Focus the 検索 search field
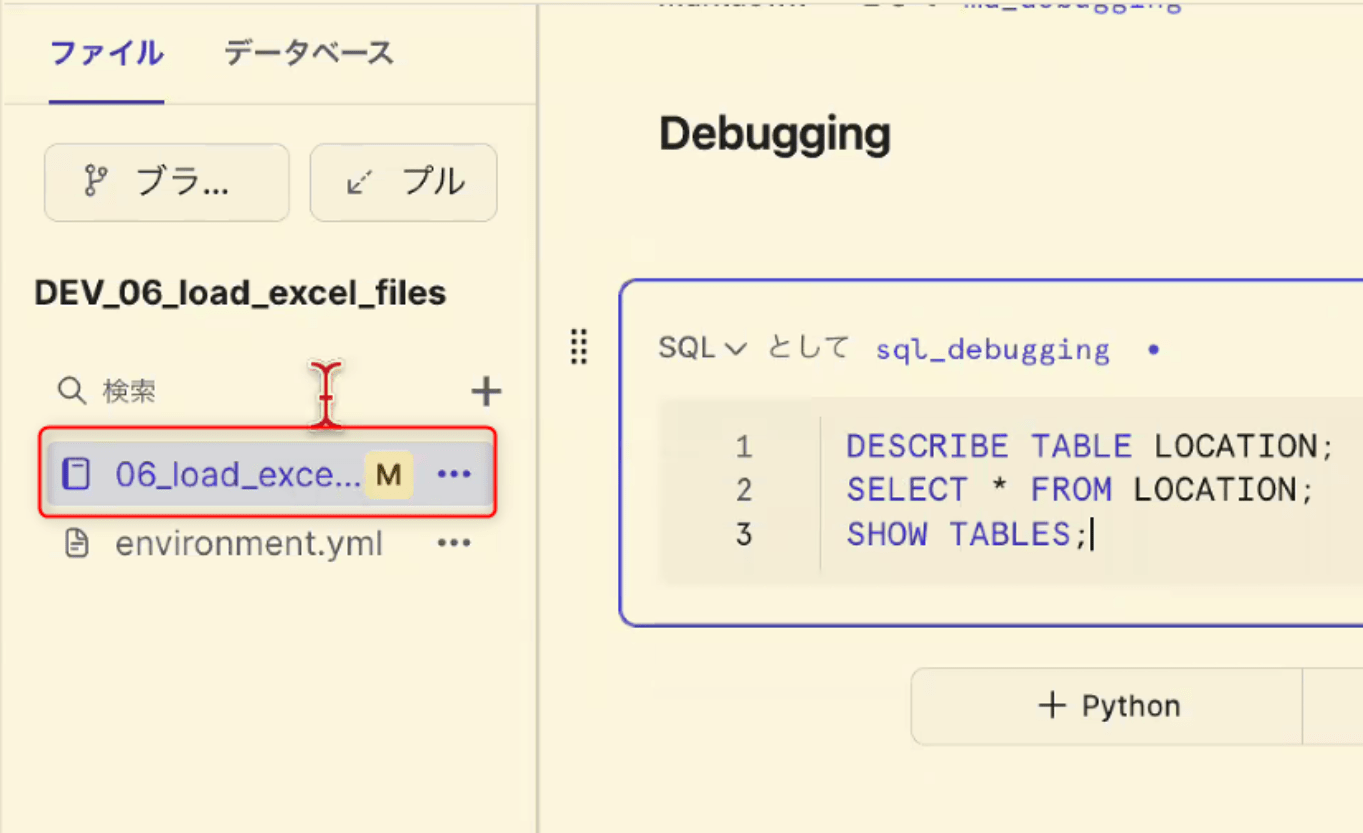Image resolution: width=1363 pixels, height=833 pixels. 260,391
